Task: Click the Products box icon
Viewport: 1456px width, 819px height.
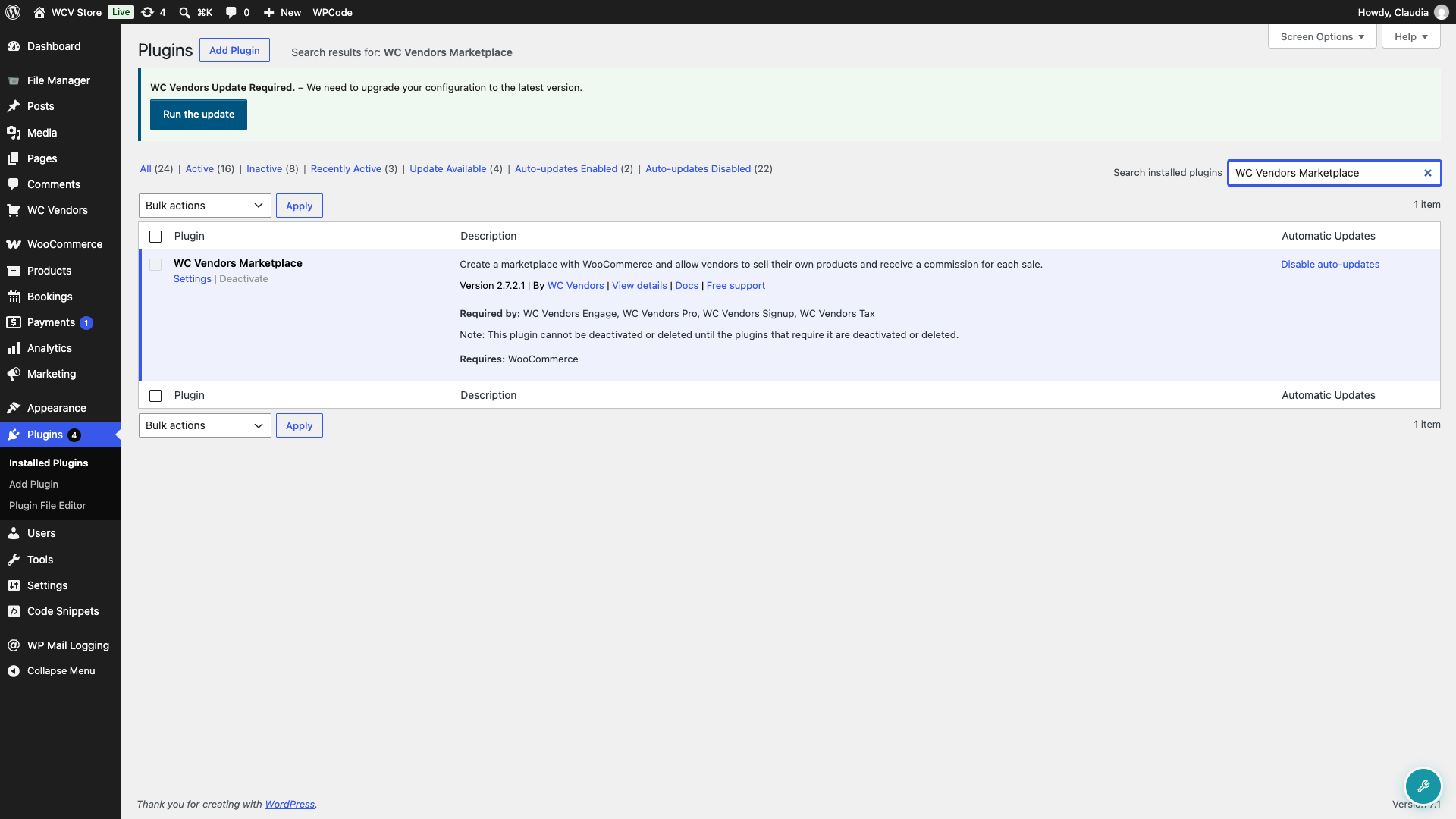Action: coord(14,271)
